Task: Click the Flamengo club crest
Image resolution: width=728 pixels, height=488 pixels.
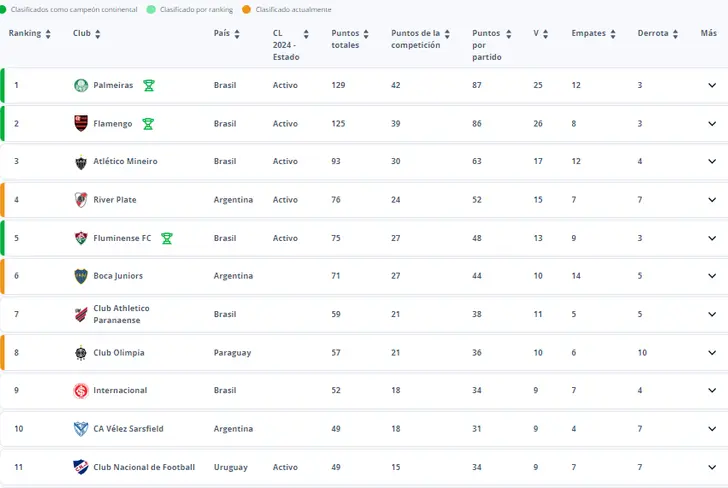Action: pyautogui.click(x=81, y=124)
